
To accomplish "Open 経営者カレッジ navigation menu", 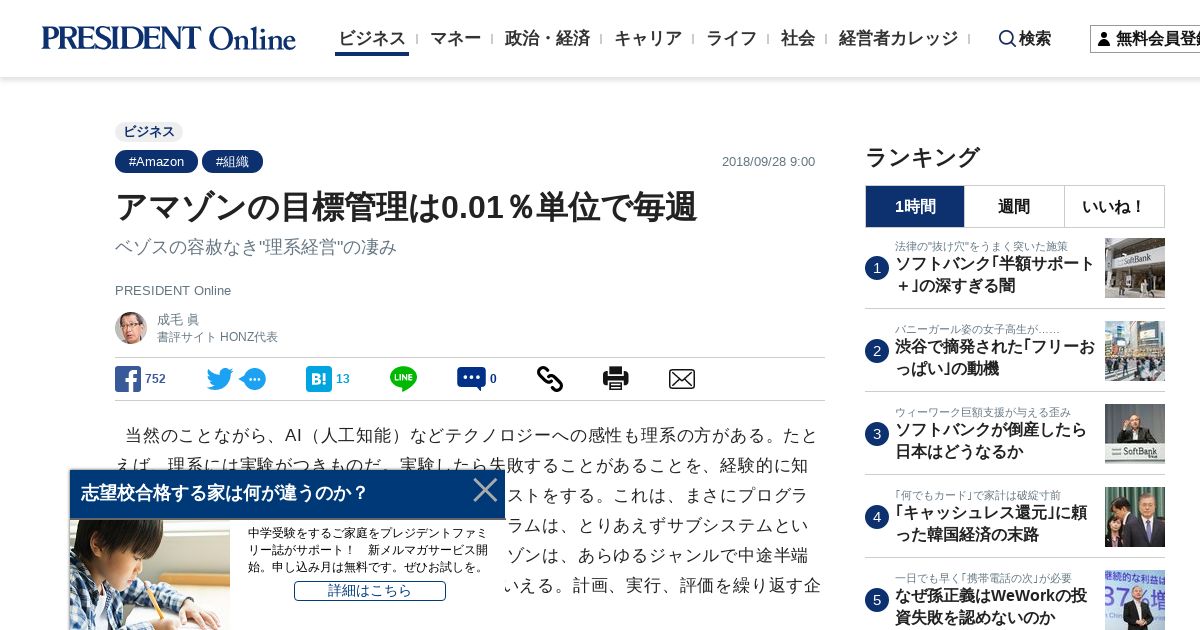I will coord(898,38).
